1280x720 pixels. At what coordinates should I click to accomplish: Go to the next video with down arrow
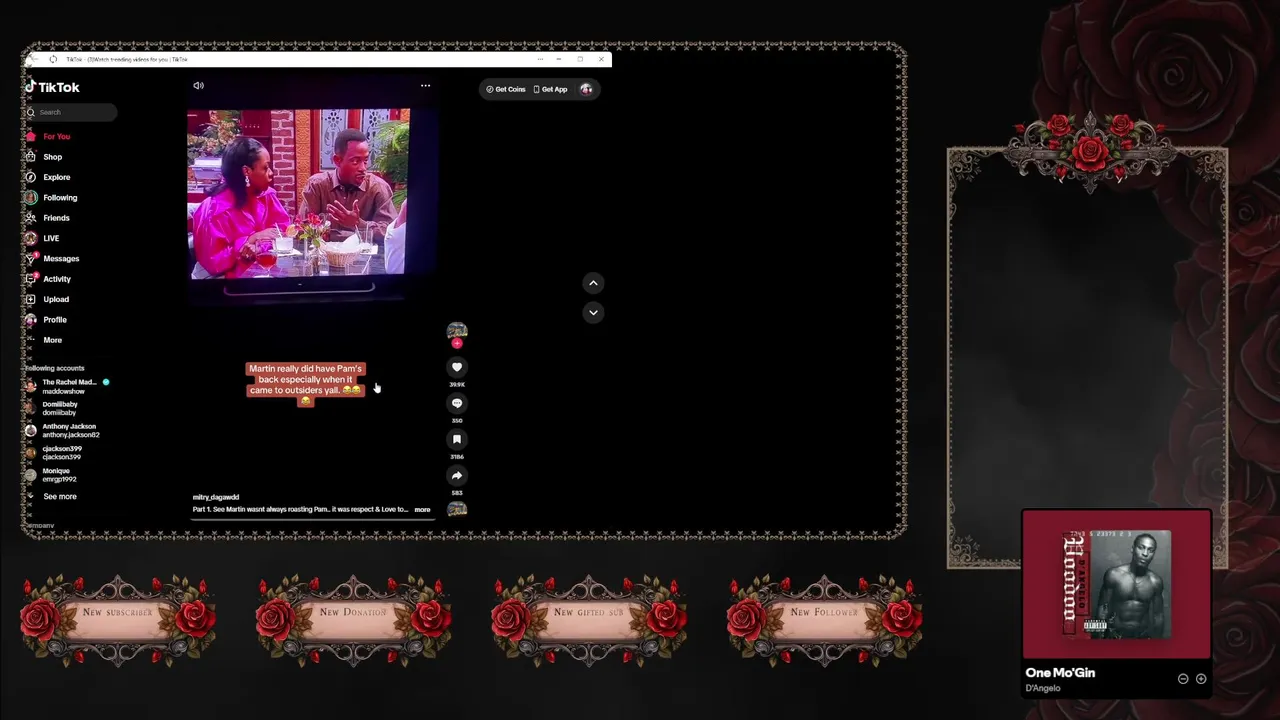593,312
